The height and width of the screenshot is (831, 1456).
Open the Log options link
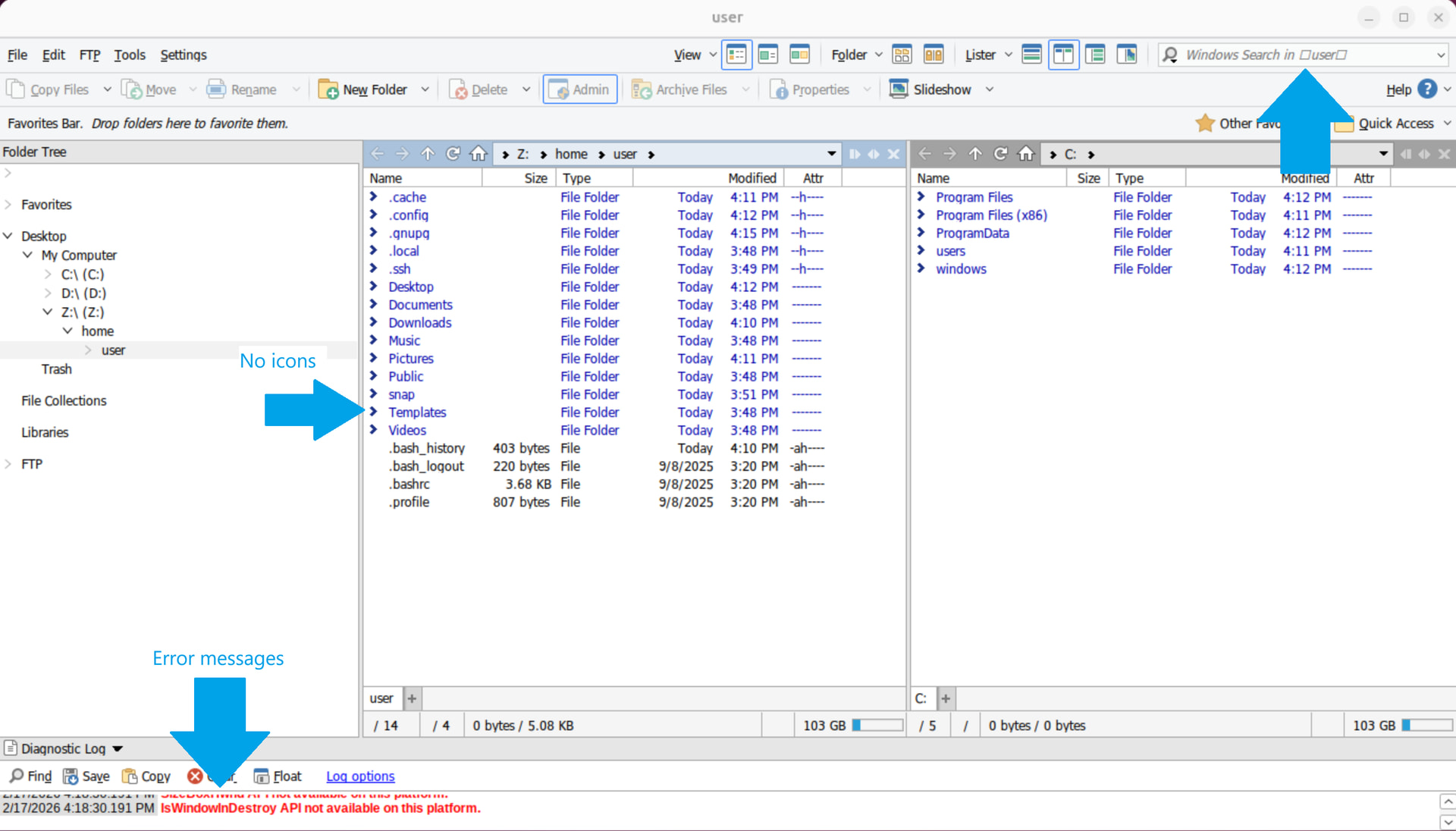(x=360, y=776)
